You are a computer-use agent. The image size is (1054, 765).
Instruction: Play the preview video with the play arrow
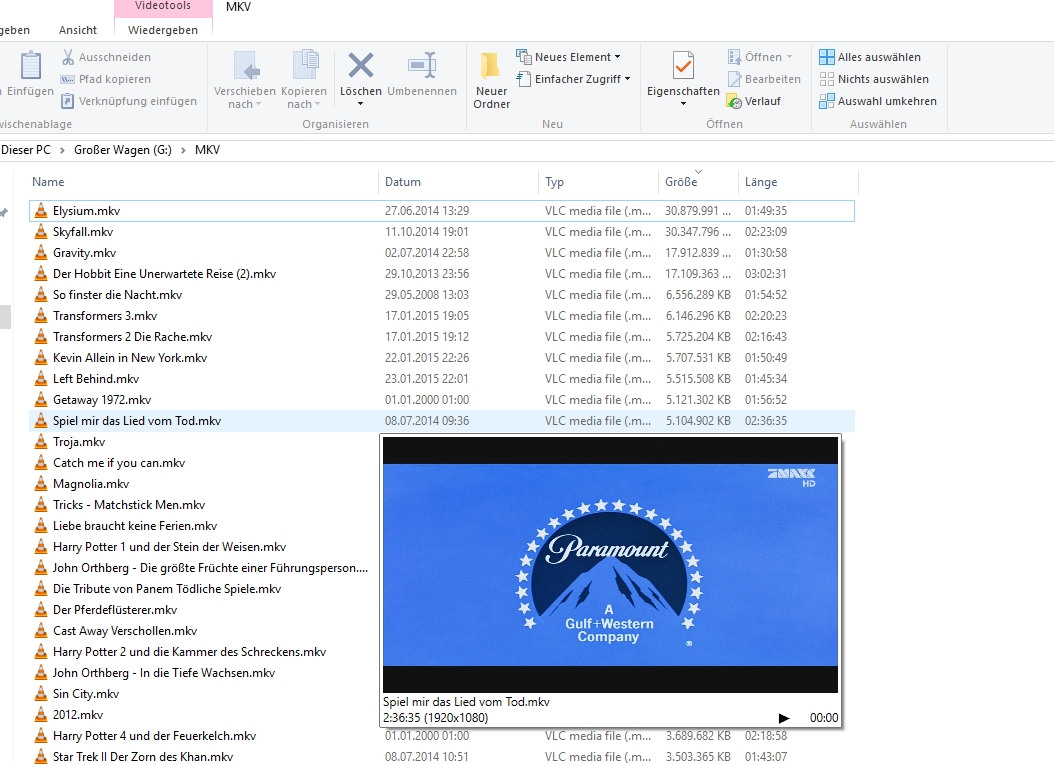click(784, 718)
